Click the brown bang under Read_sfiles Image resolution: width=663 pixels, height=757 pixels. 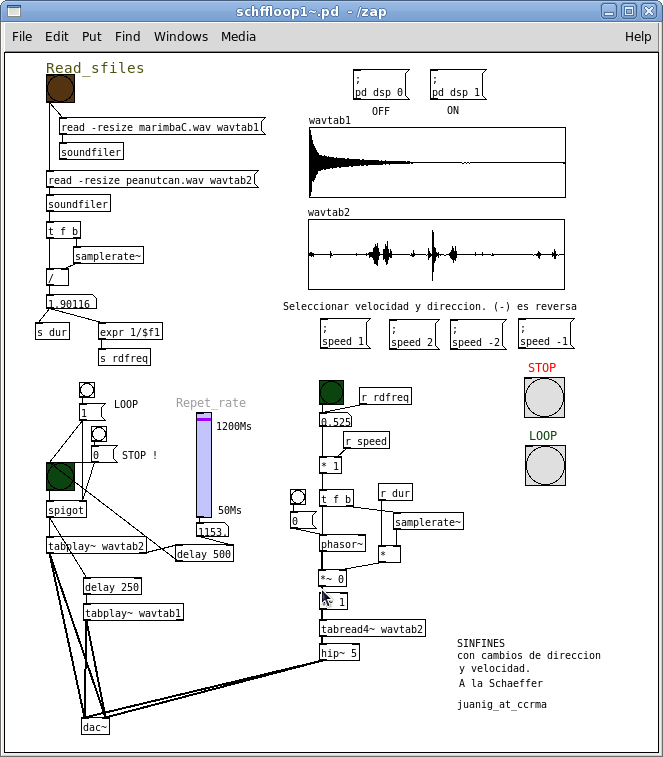pos(60,89)
